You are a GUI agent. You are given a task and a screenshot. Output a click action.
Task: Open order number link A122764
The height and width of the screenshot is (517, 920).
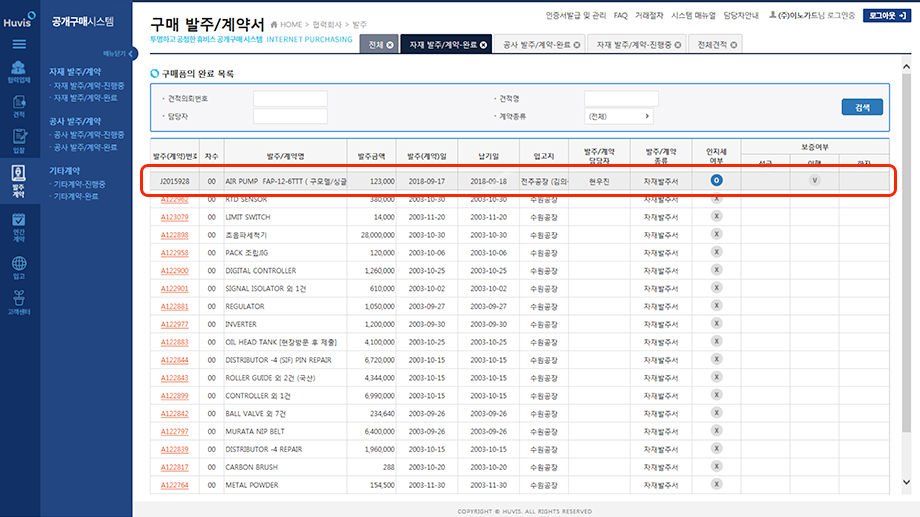pos(174,485)
